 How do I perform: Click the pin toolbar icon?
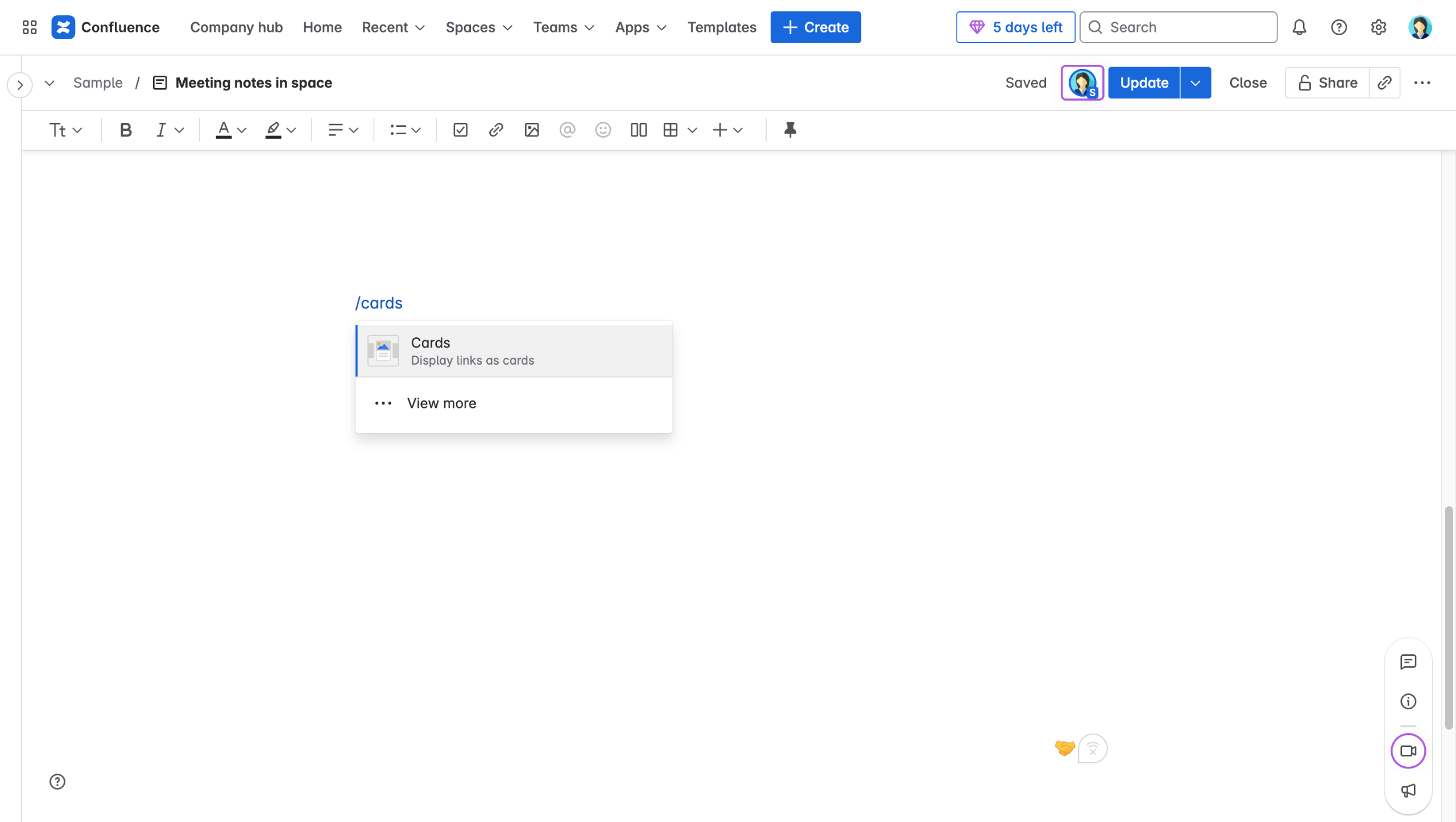[x=790, y=130]
